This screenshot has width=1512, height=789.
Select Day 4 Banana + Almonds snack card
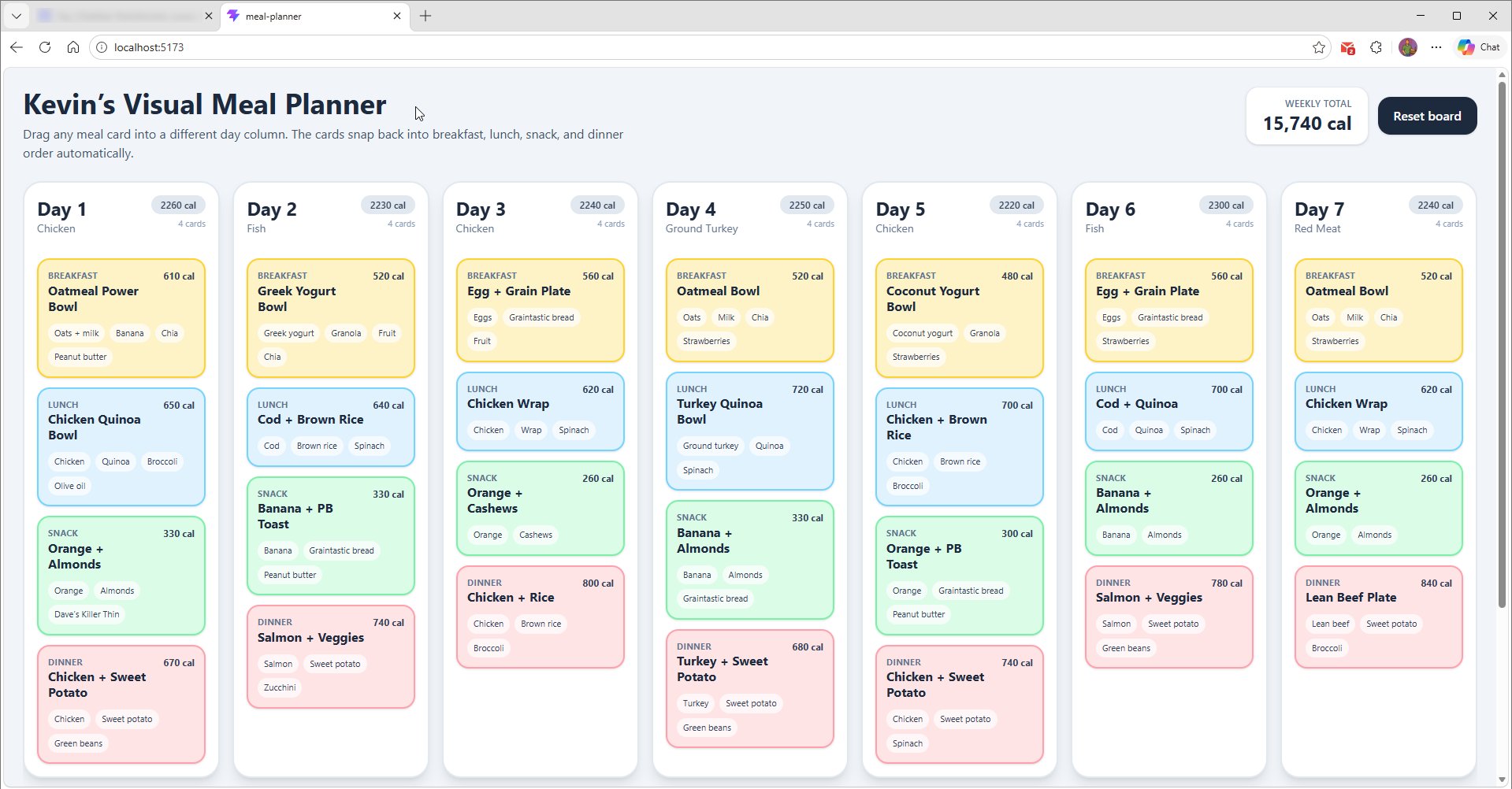750,560
